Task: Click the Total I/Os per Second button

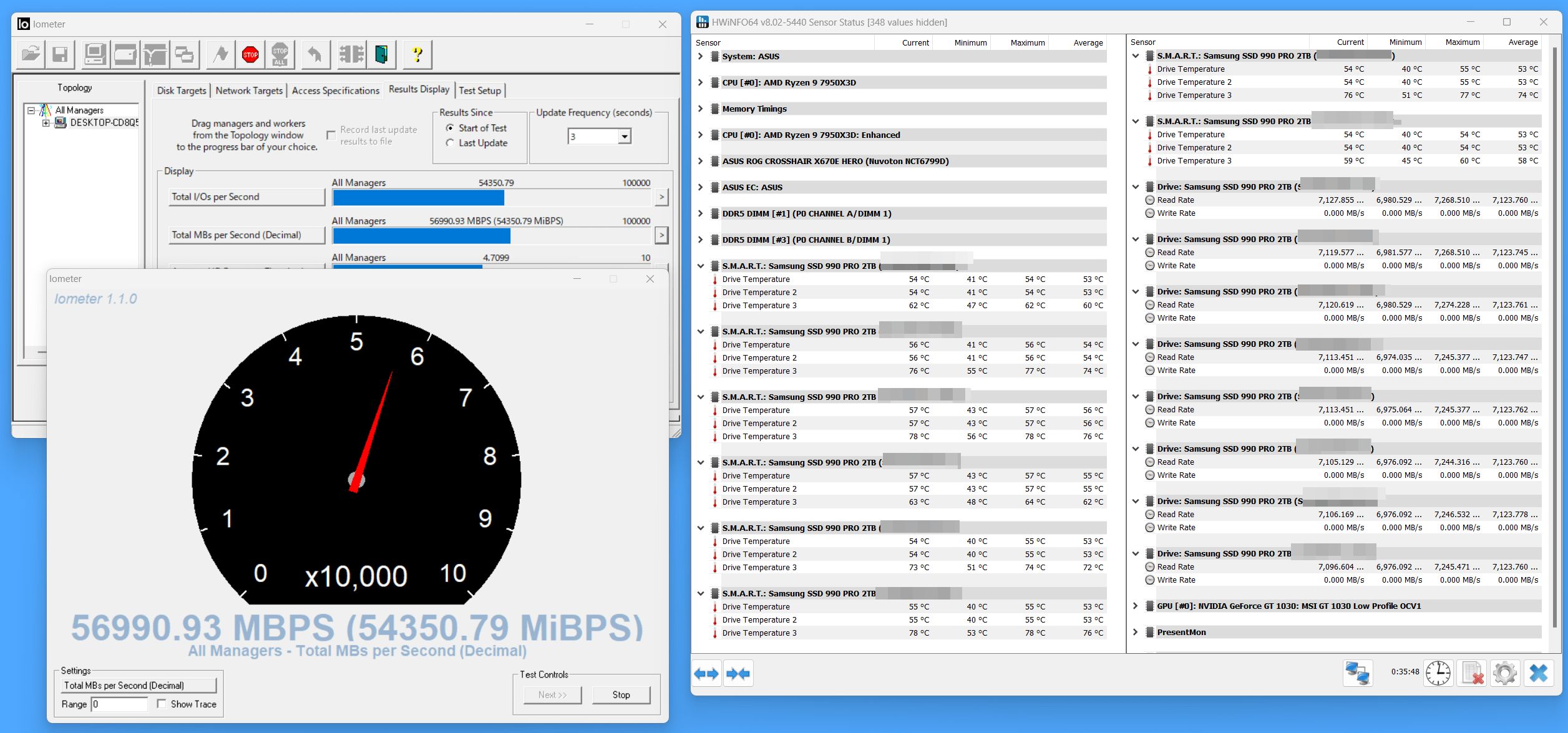Action: [x=247, y=197]
